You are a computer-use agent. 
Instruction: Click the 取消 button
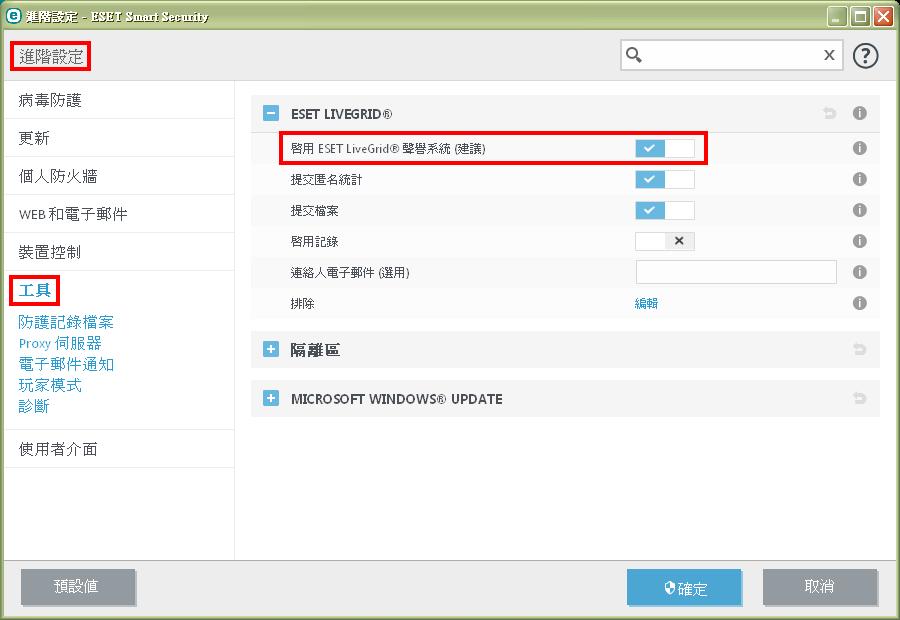[820, 587]
